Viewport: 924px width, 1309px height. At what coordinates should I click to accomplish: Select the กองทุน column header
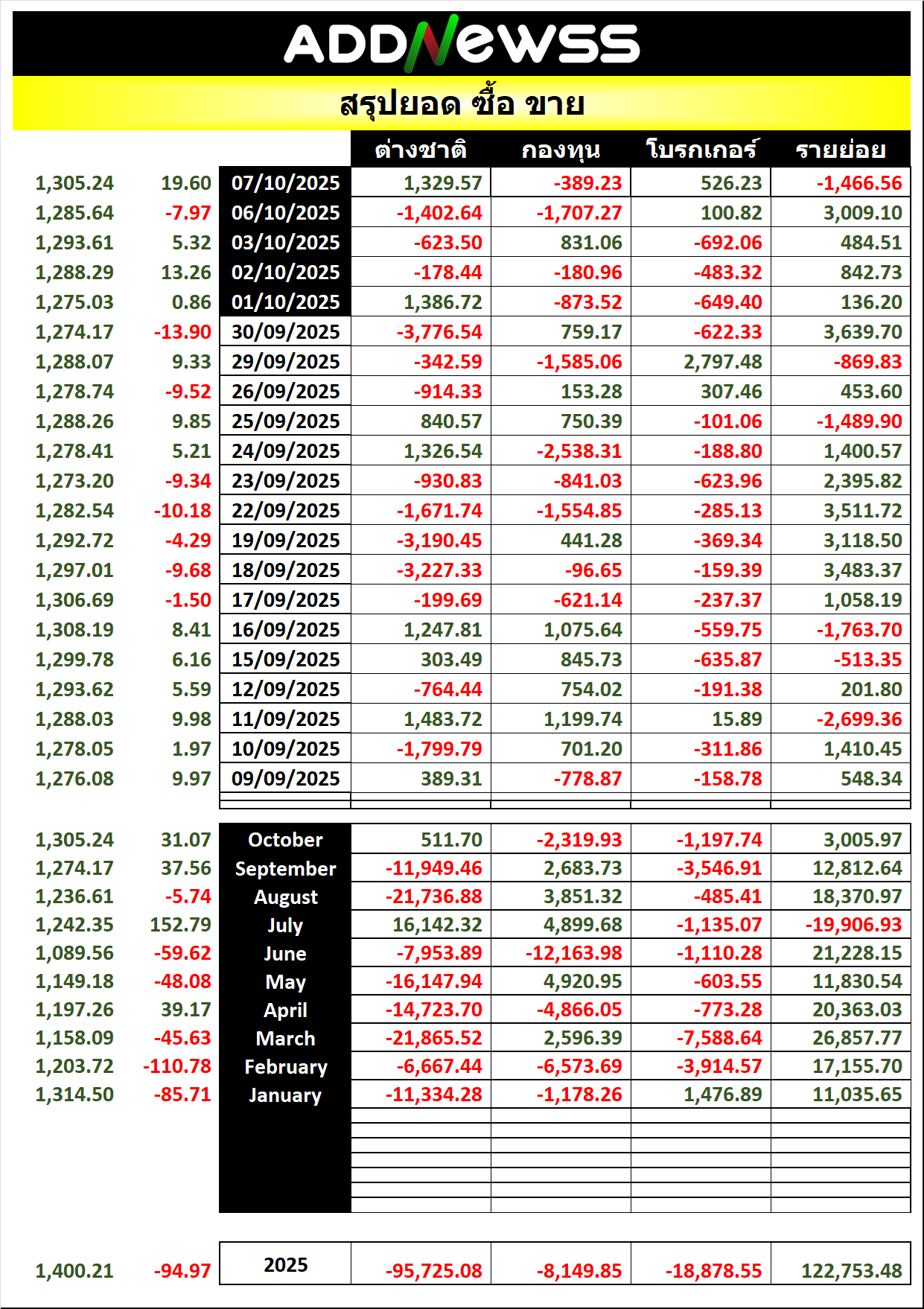pos(561,150)
